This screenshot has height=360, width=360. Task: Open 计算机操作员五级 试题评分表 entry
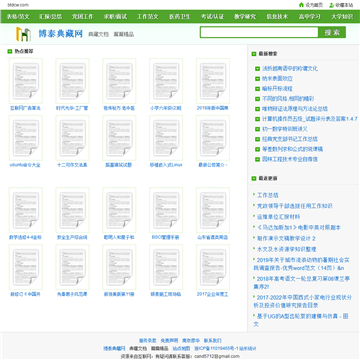pos(310,119)
